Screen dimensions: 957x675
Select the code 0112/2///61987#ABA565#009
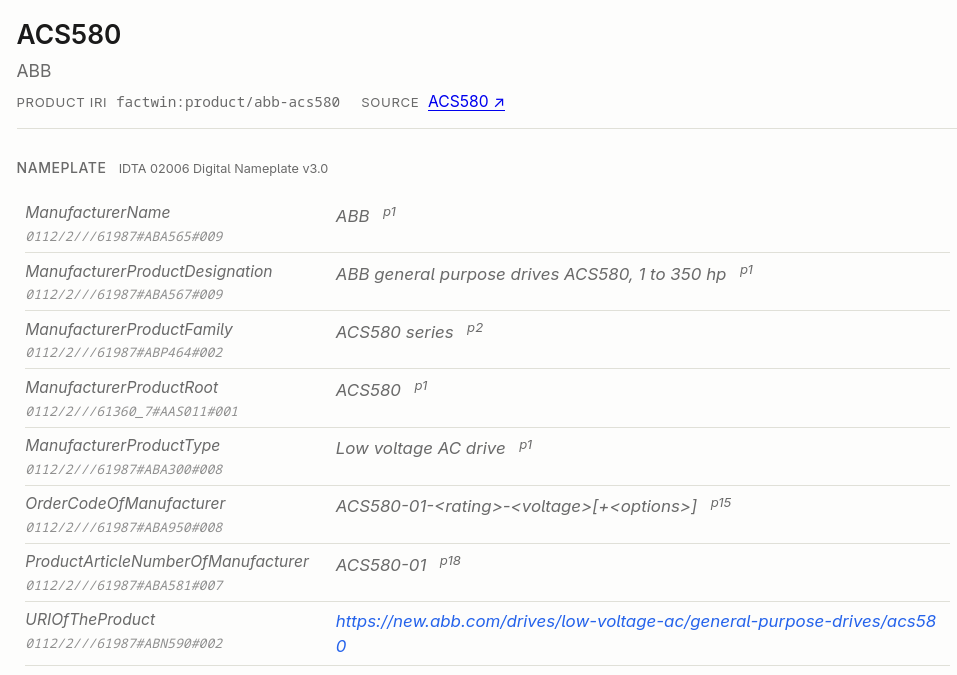[x=125, y=236]
